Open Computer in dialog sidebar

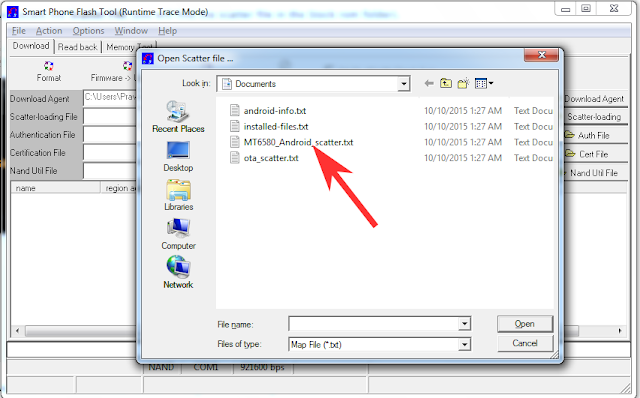[x=178, y=234]
